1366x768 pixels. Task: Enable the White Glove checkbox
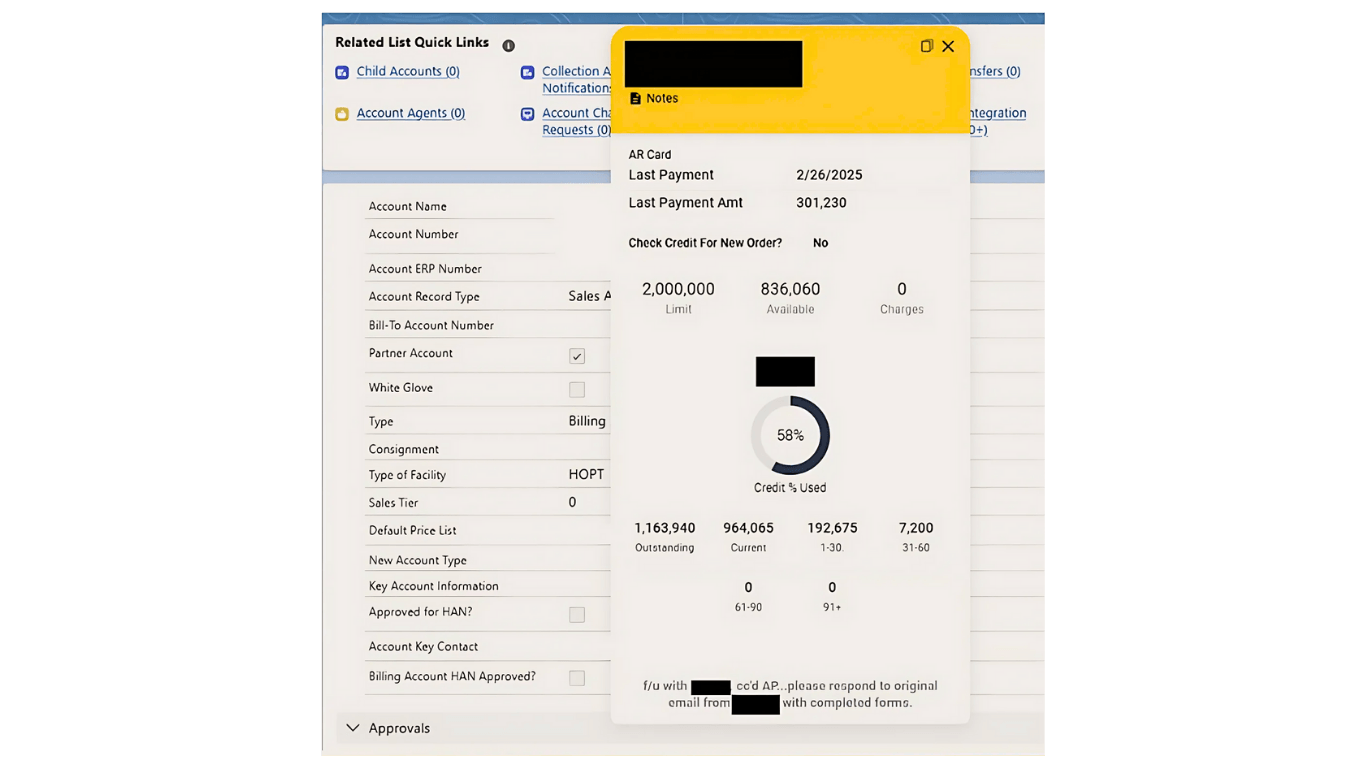[x=577, y=389]
